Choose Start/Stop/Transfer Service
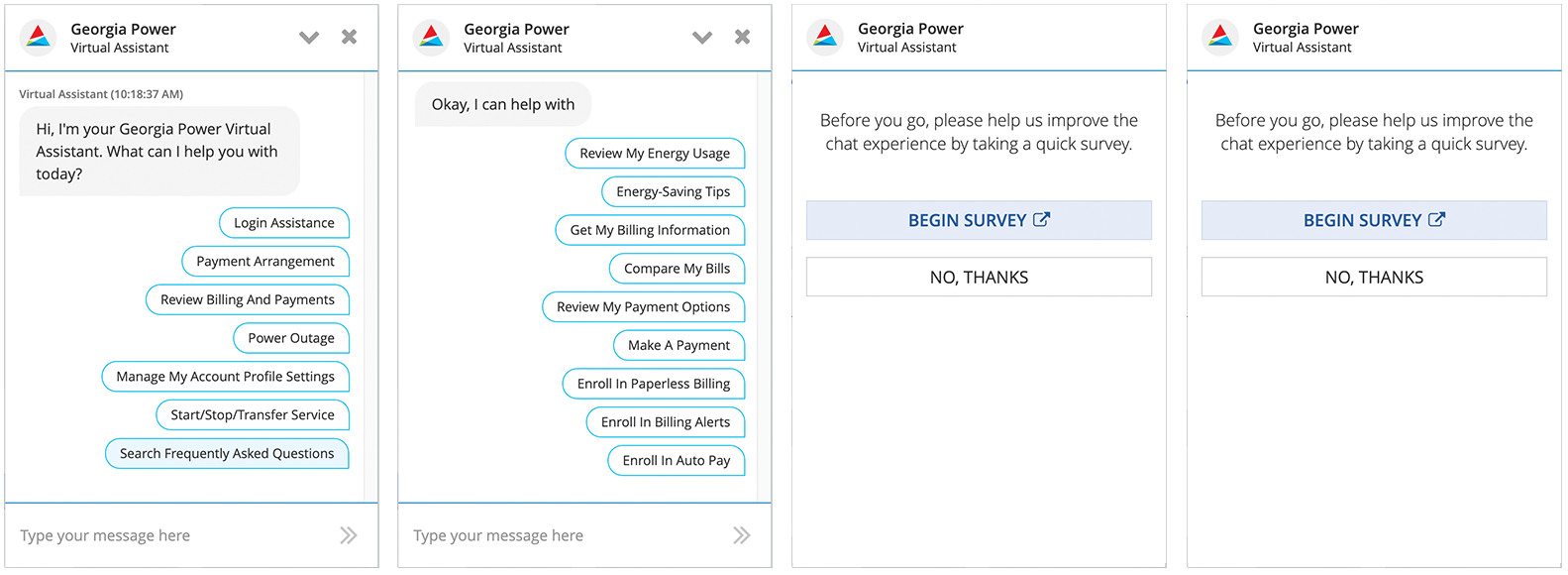This screenshot has height=575, width=1568. coord(253,415)
